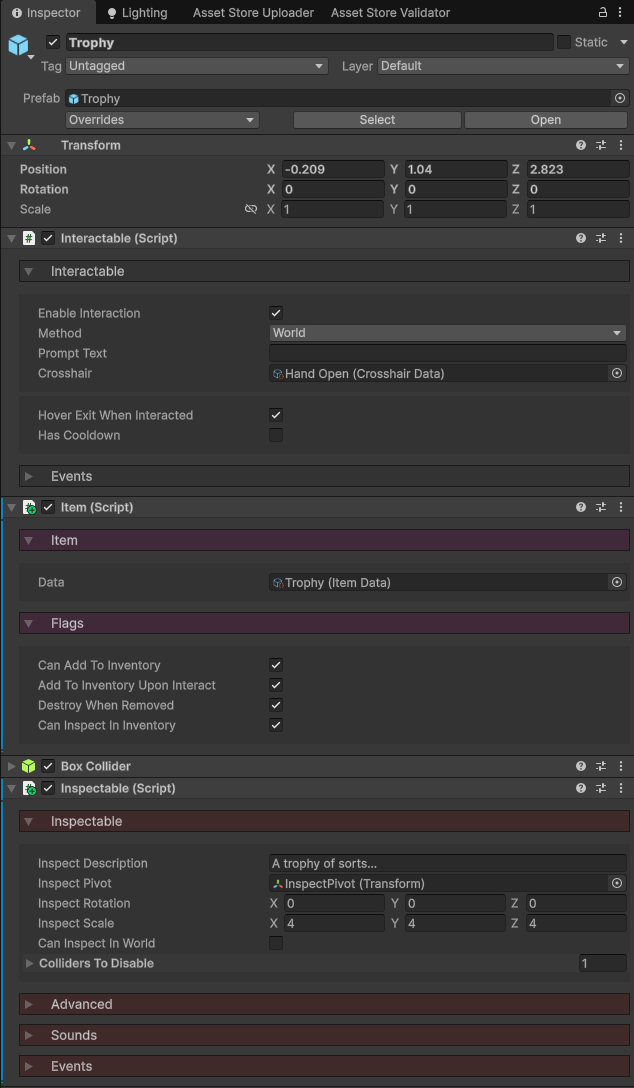Click the prefab Open button

coord(545,120)
